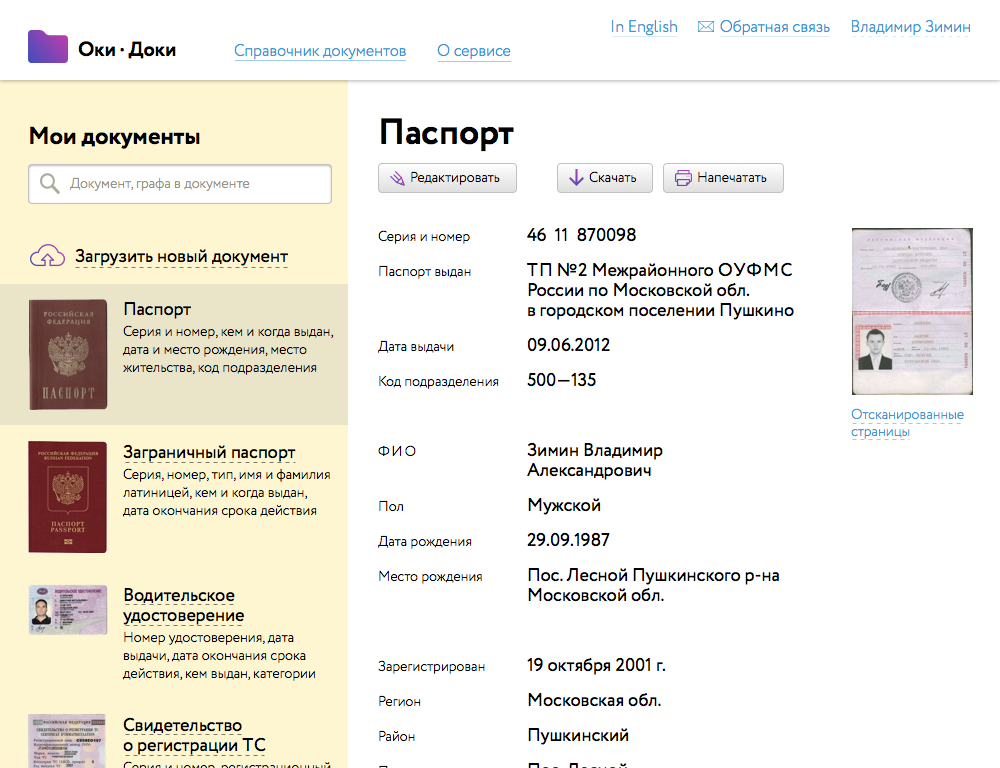The image size is (1000, 768).
Task: Open Справочник документов in the header
Action: [x=320, y=51]
